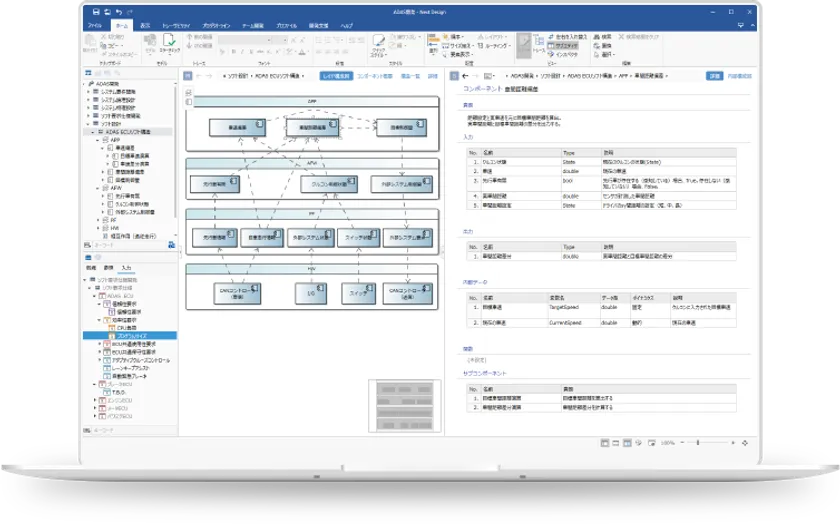Click the Paste icon in the ribbon
Screen dimensions: 840x524
pyautogui.click(x=90, y=42)
